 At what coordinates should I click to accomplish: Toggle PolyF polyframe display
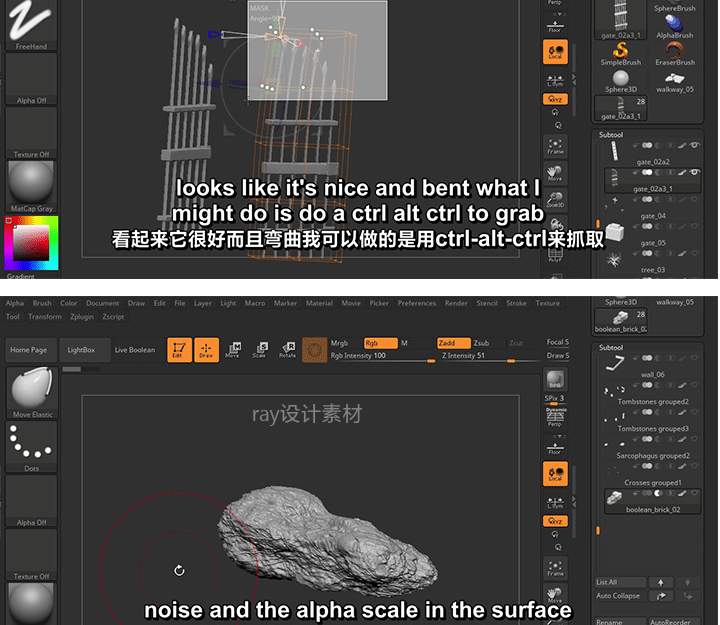pyautogui.click(x=555, y=255)
